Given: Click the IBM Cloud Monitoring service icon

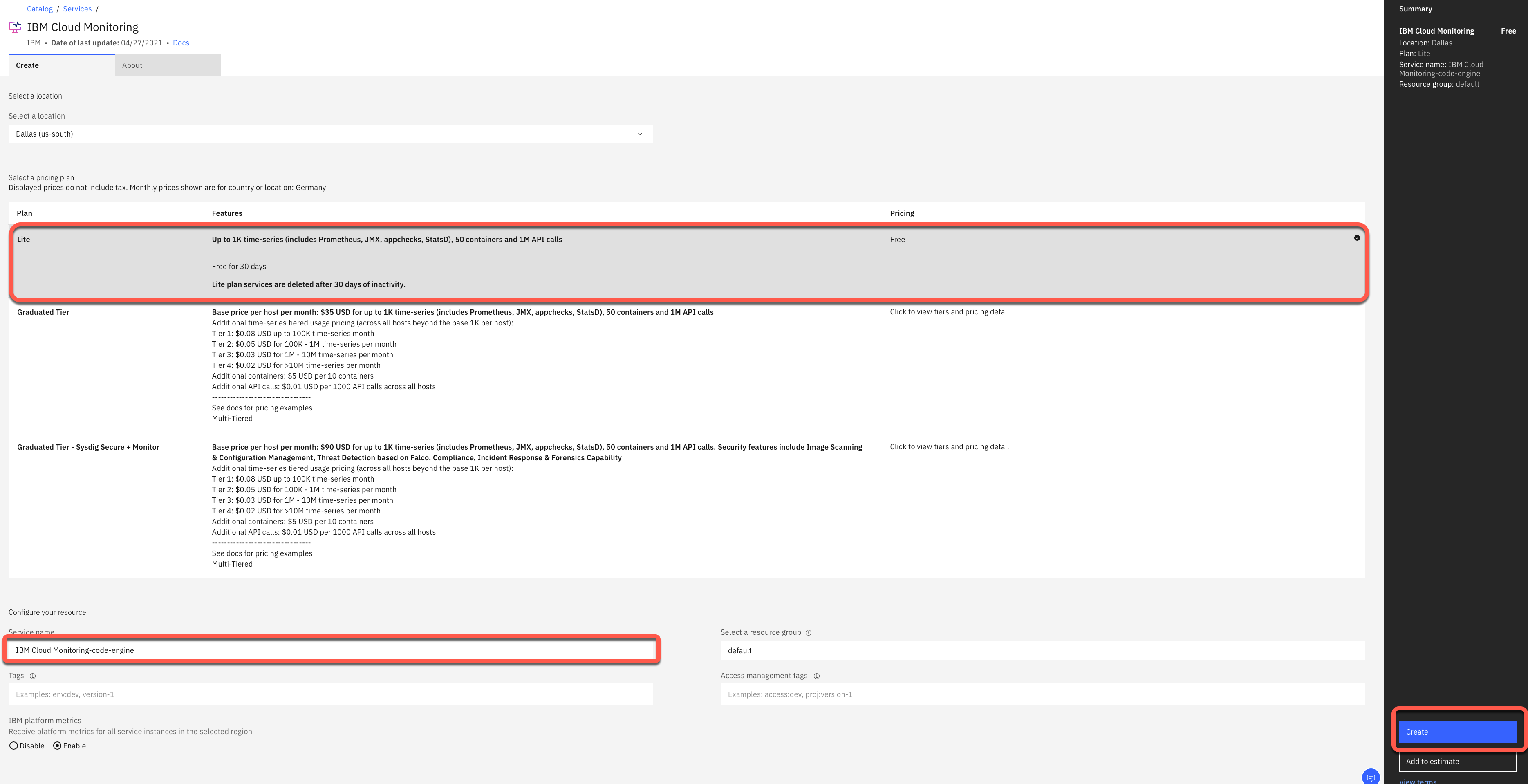Looking at the screenshot, I should 15,27.
